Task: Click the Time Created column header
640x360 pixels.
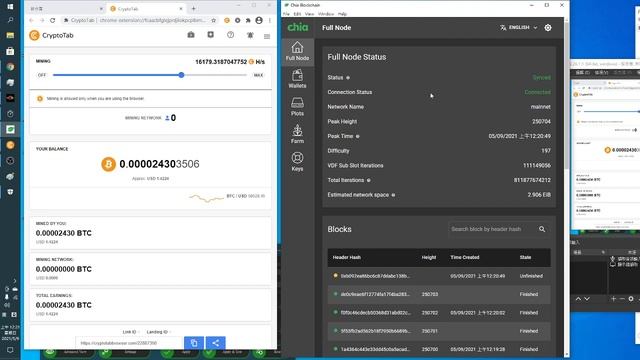Action: click(x=464, y=258)
